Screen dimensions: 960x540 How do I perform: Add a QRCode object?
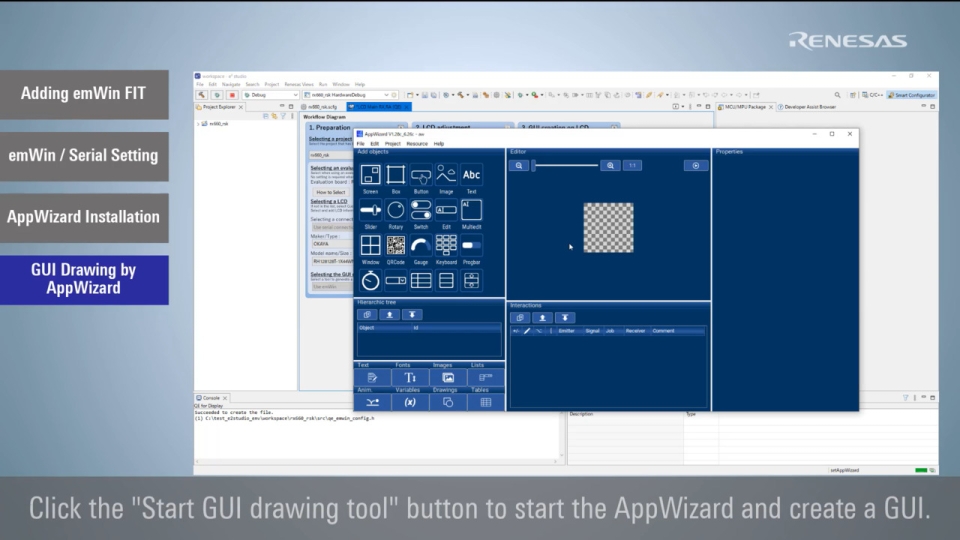point(396,246)
